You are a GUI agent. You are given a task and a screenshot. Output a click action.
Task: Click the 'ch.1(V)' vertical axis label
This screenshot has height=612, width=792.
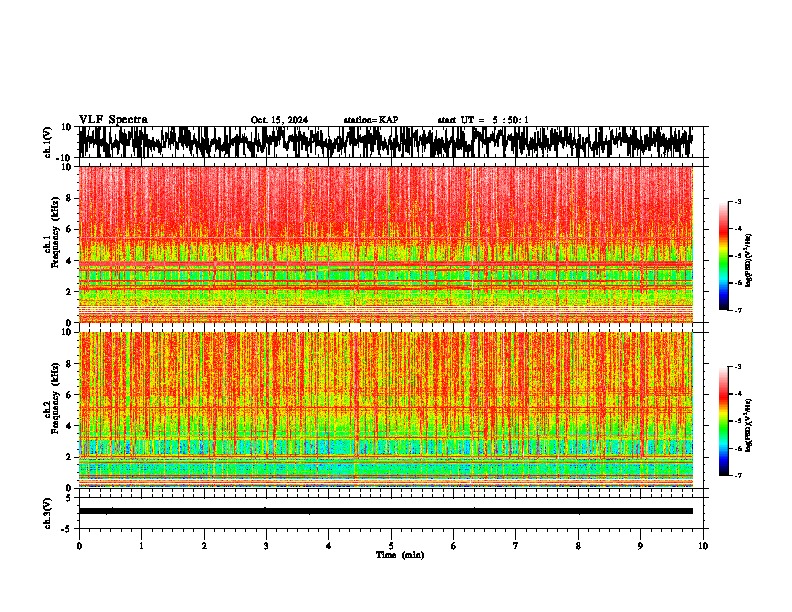coord(48,142)
